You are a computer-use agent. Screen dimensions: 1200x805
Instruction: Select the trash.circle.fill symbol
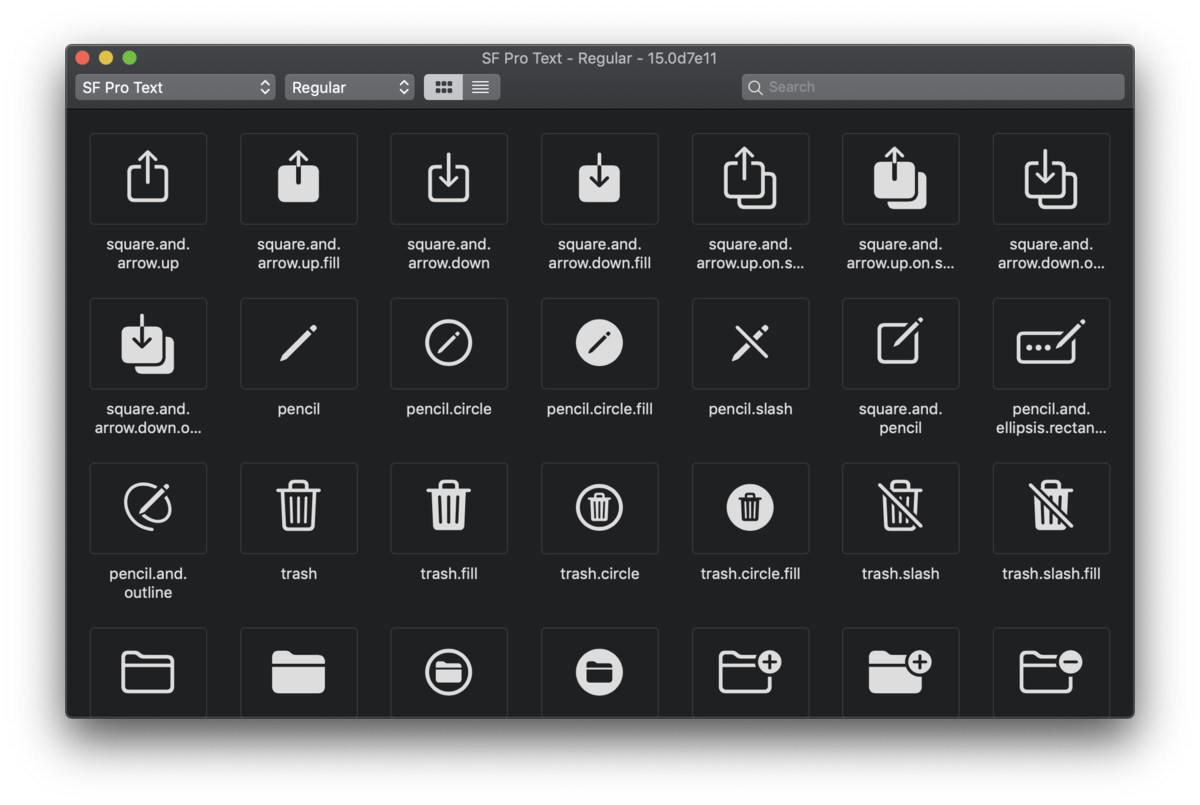coord(750,508)
